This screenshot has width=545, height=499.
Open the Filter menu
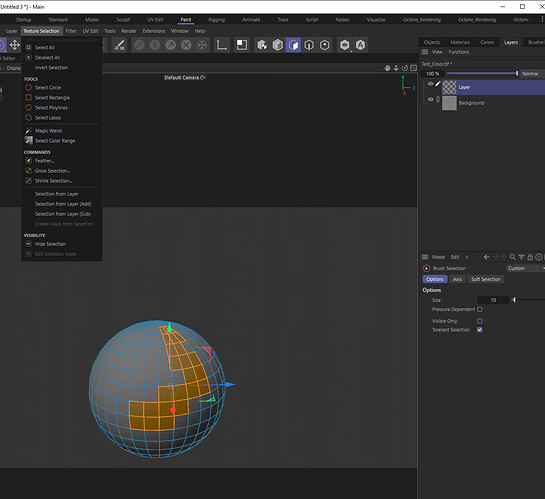click(71, 31)
